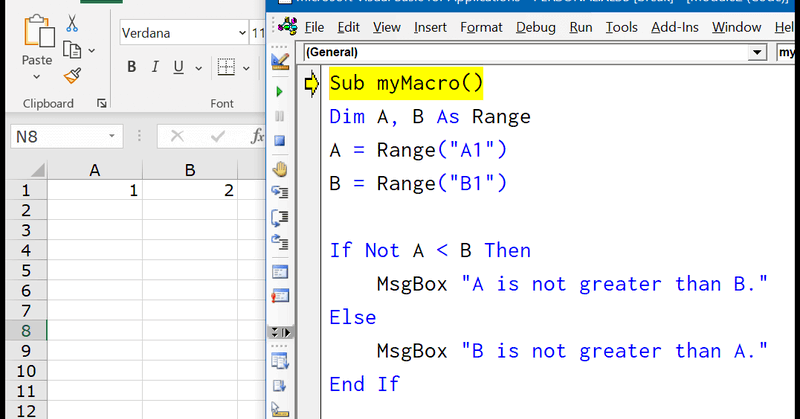Image resolution: width=800 pixels, height=419 pixels.
Task: Click the Step Into icon
Action: [x=280, y=192]
